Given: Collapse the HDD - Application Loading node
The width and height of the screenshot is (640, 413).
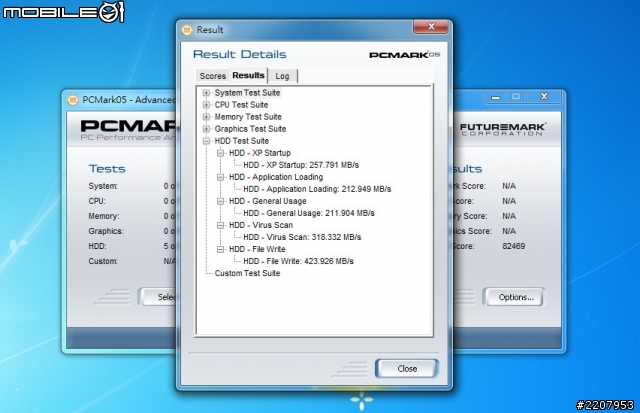Looking at the screenshot, I should coord(221,177).
